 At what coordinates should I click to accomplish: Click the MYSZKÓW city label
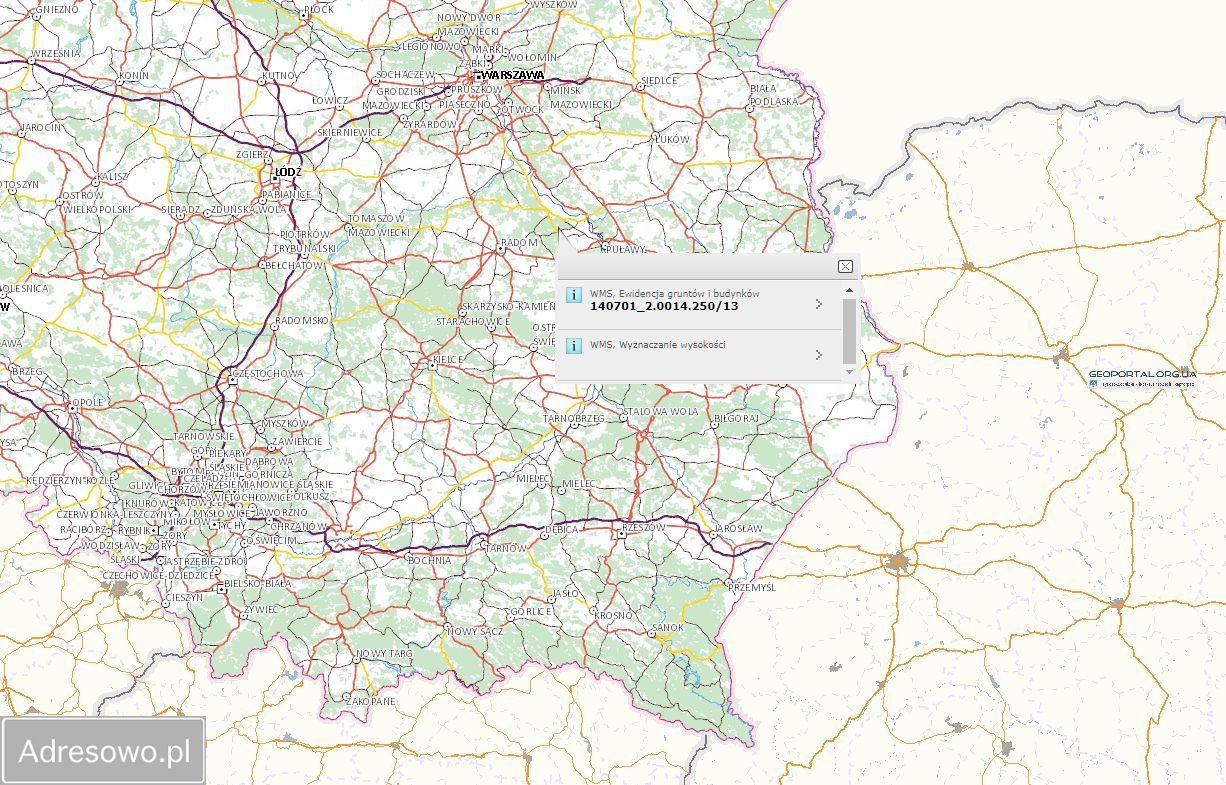click(285, 423)
